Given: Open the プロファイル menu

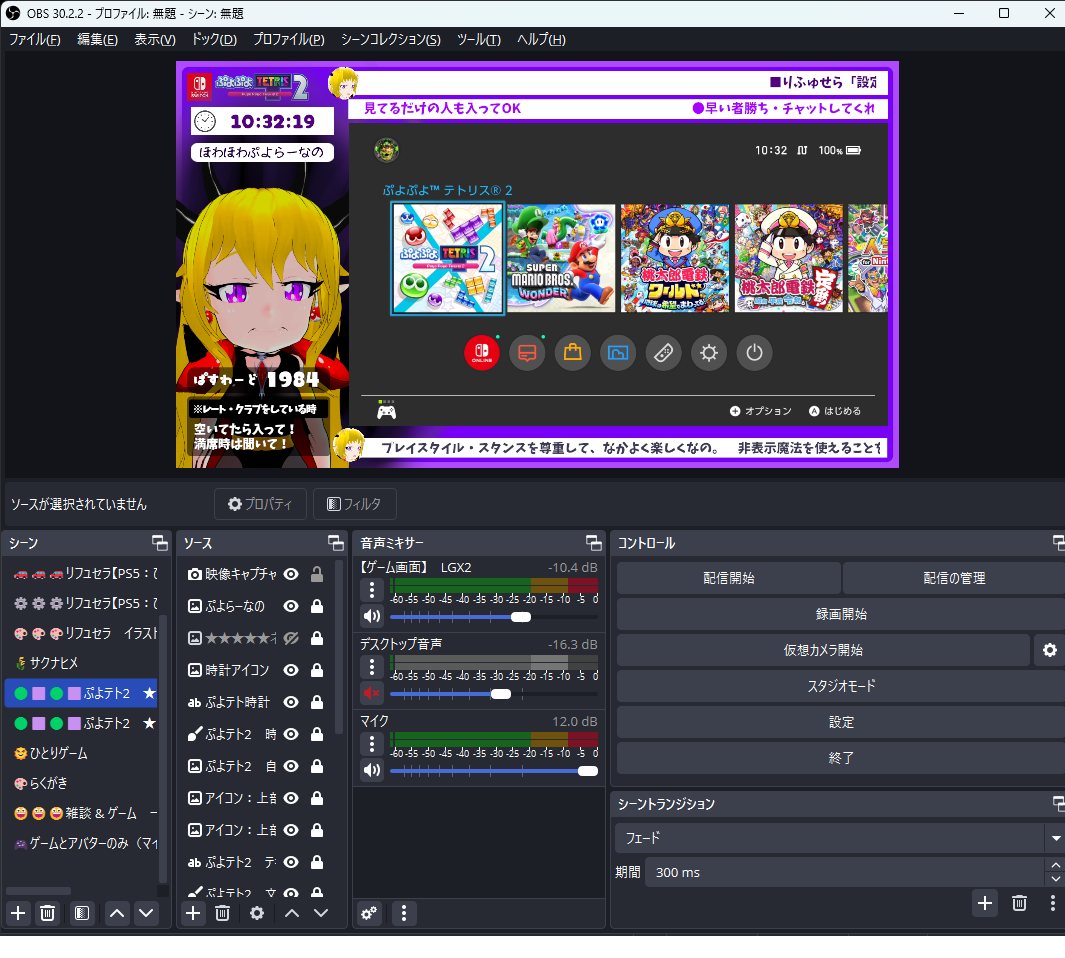Looking at the screenshot, I should coord(288,40).
